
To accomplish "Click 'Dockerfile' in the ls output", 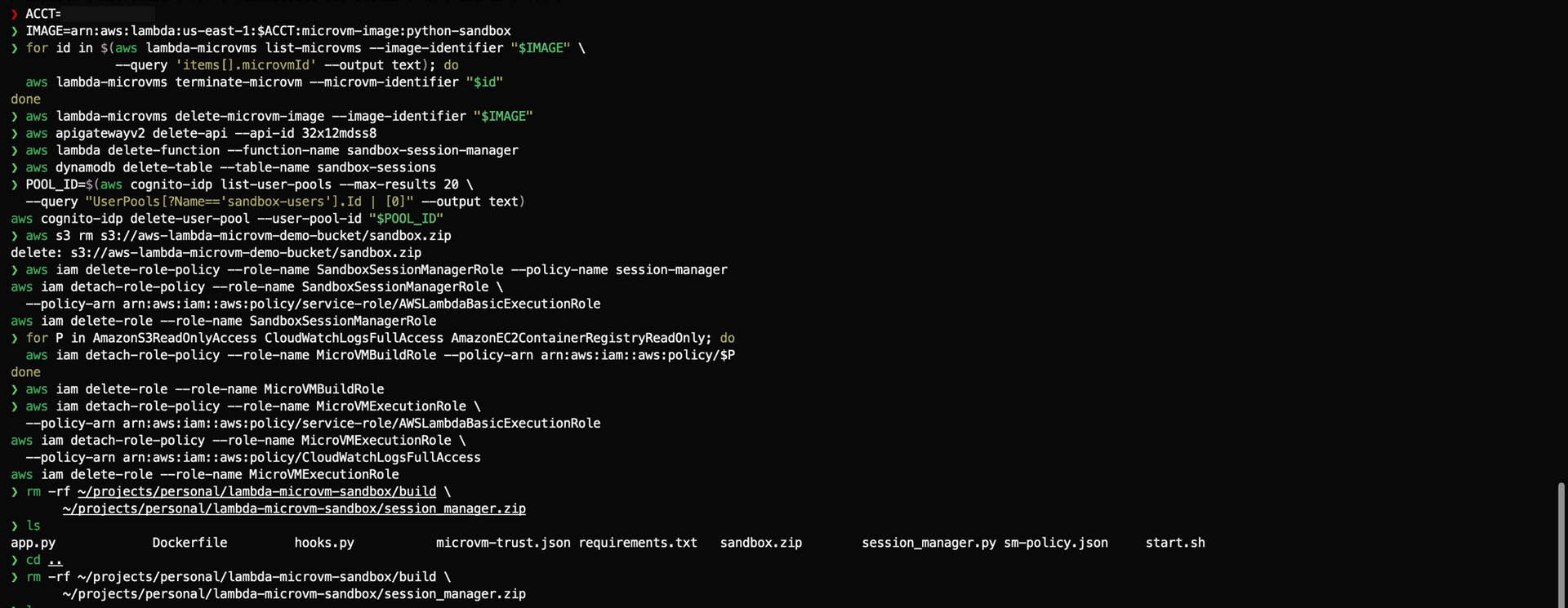I will [x=189, y=543].
